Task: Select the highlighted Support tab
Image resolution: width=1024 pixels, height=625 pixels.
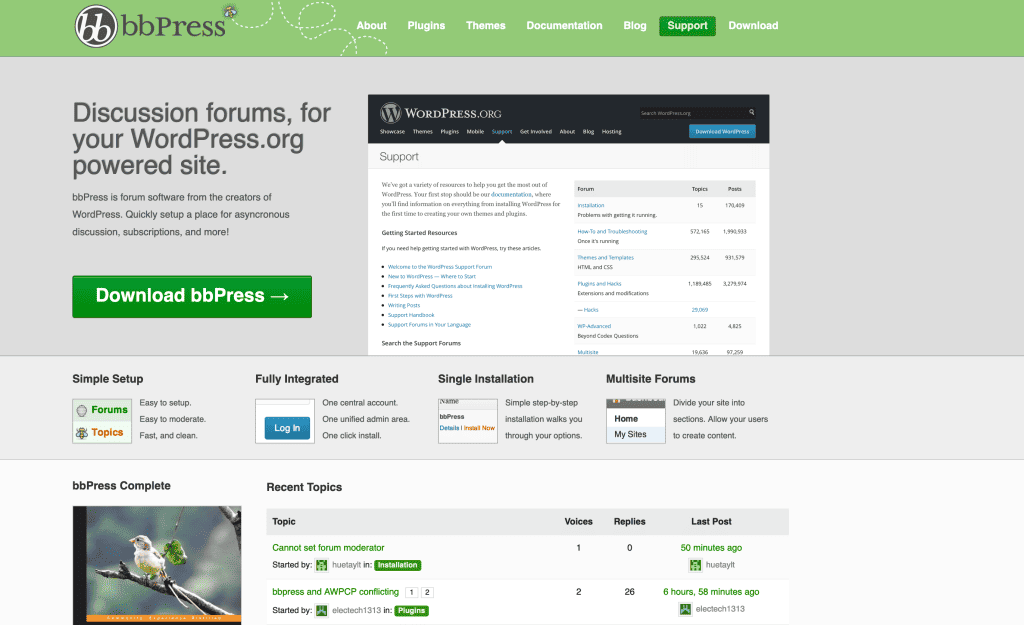Action: click(x=687, y=25)
